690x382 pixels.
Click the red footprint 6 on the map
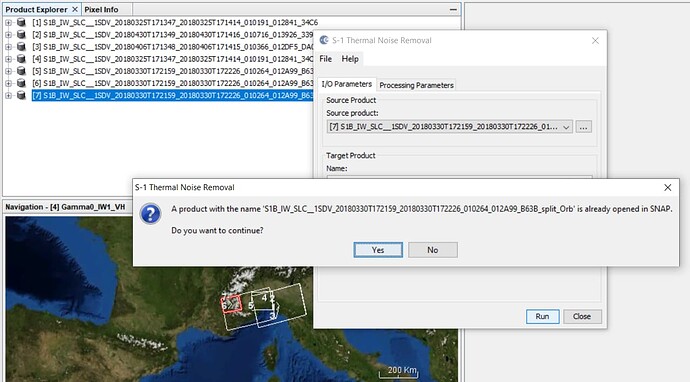click(x=231, y=304)
